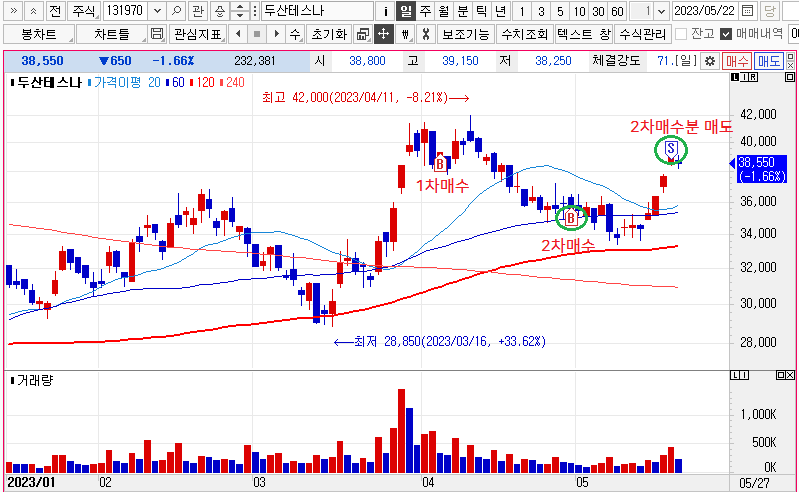This screenshot has width=799, height=492.
Task: Click the stock info 'i' icon
Action: (386, 11)
